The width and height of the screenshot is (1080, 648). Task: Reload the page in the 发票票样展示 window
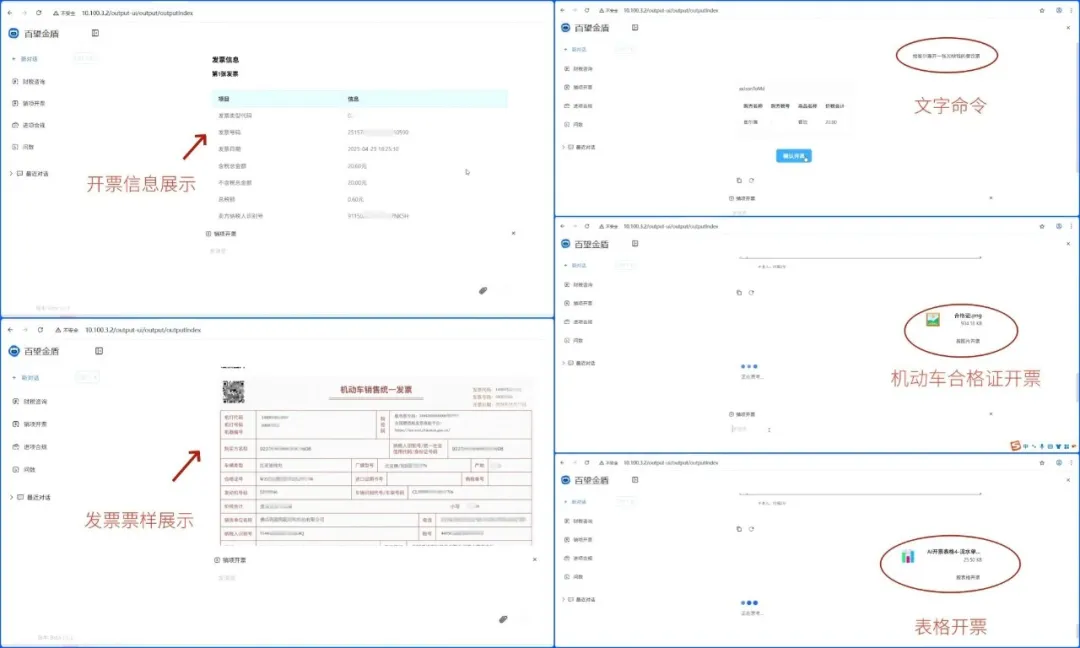click(38, 329)
